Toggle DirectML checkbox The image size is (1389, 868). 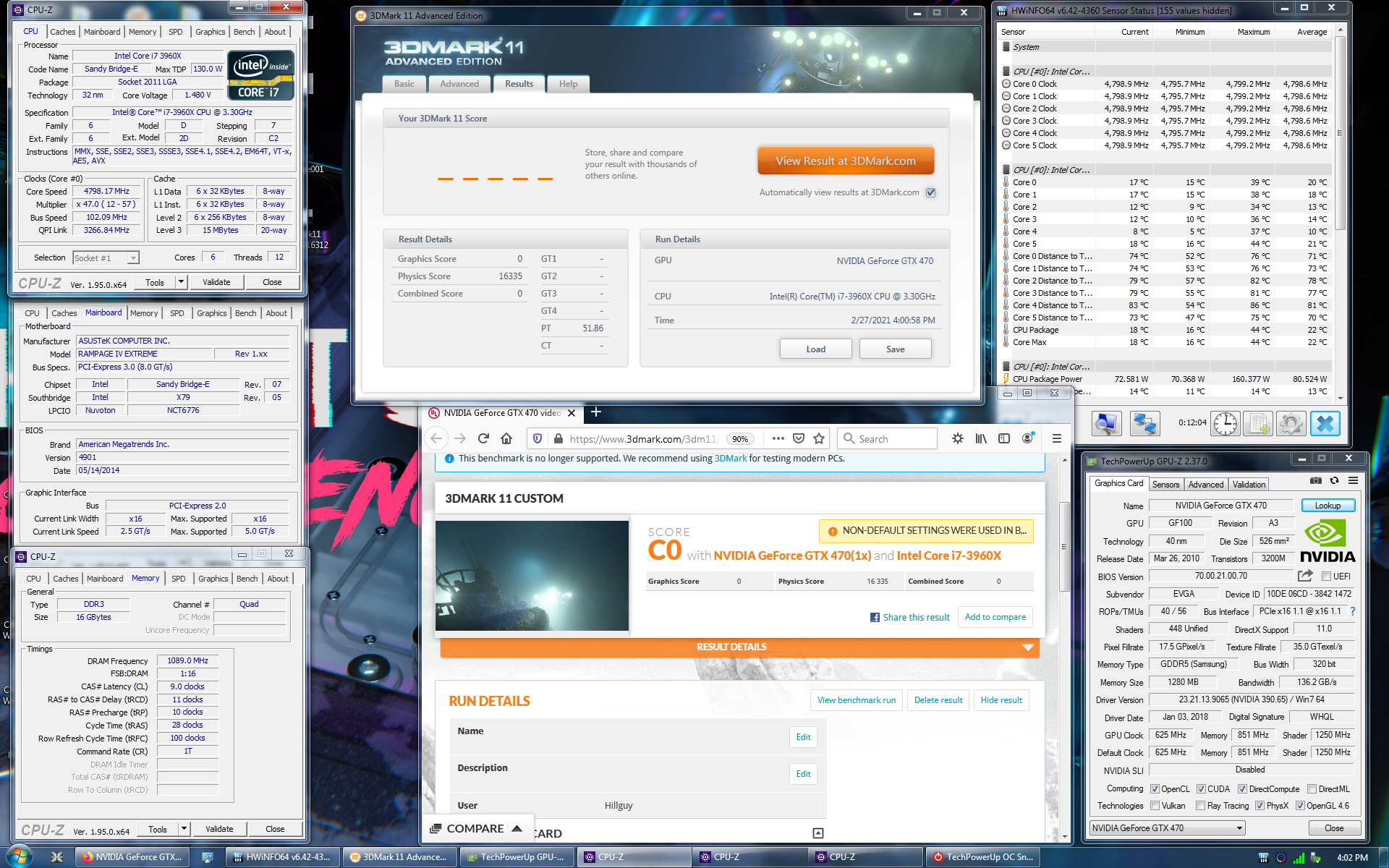tap(1312, 789)
